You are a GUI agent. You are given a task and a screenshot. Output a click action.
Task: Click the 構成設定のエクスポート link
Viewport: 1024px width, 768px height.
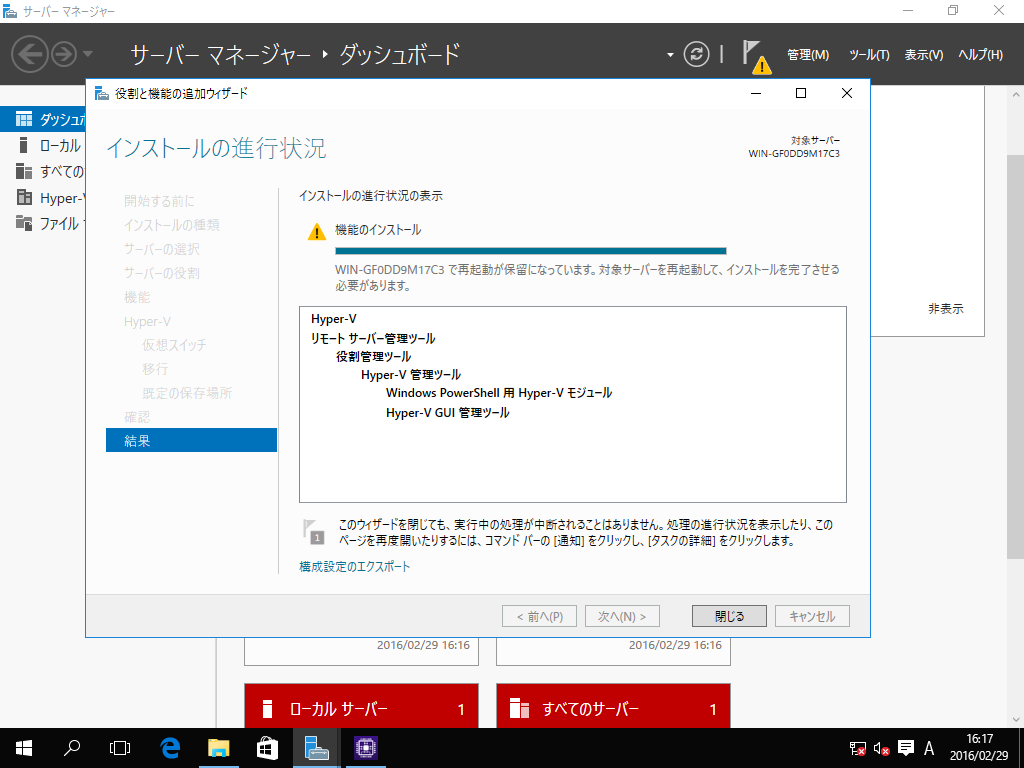[x=355, y=567]
